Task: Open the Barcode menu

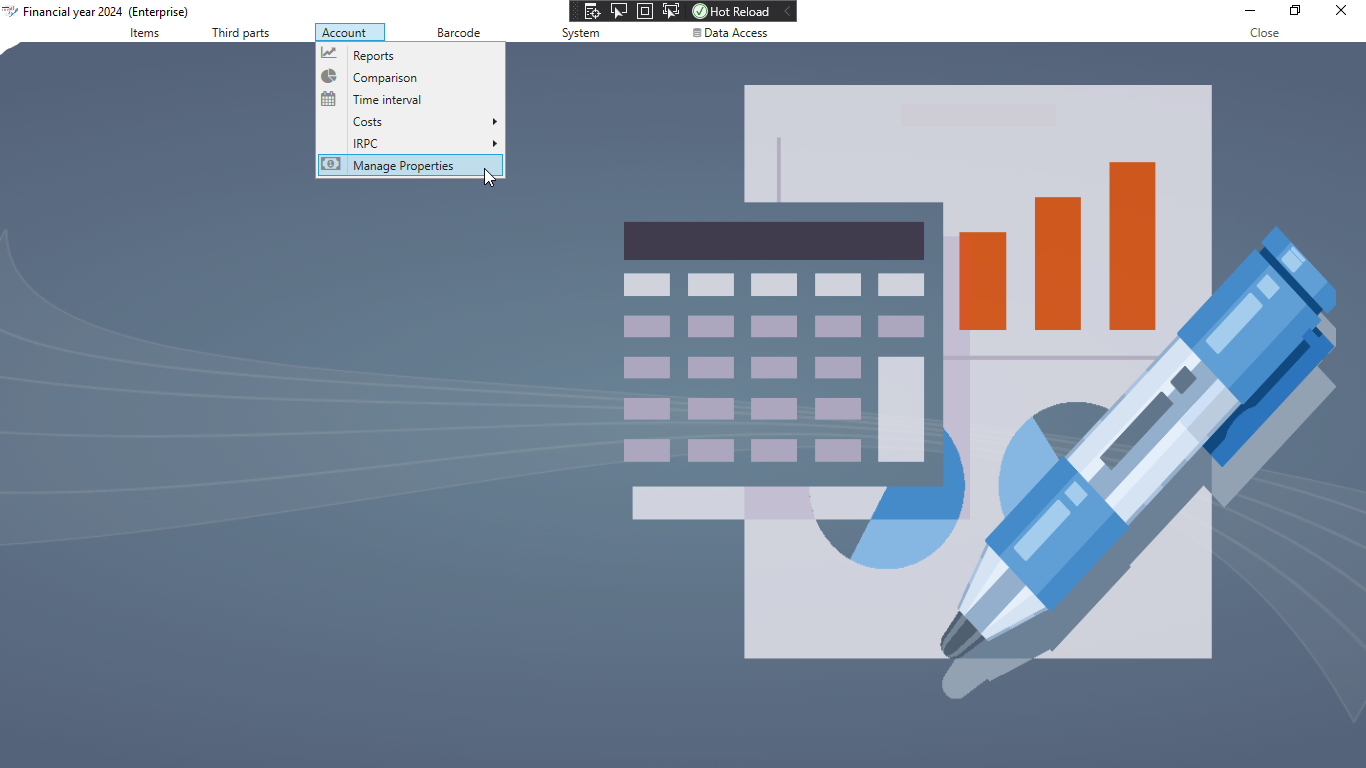Action: pyautogui.click(x=458, y=33)
